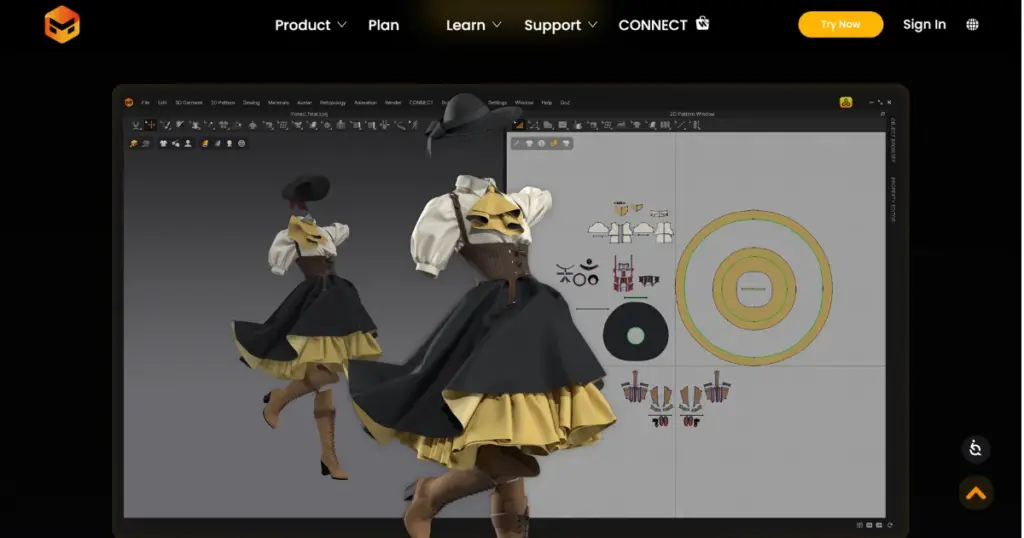1024x538 pixels.
Task: Open the Window menu in the app
Action: click(524, 103)
